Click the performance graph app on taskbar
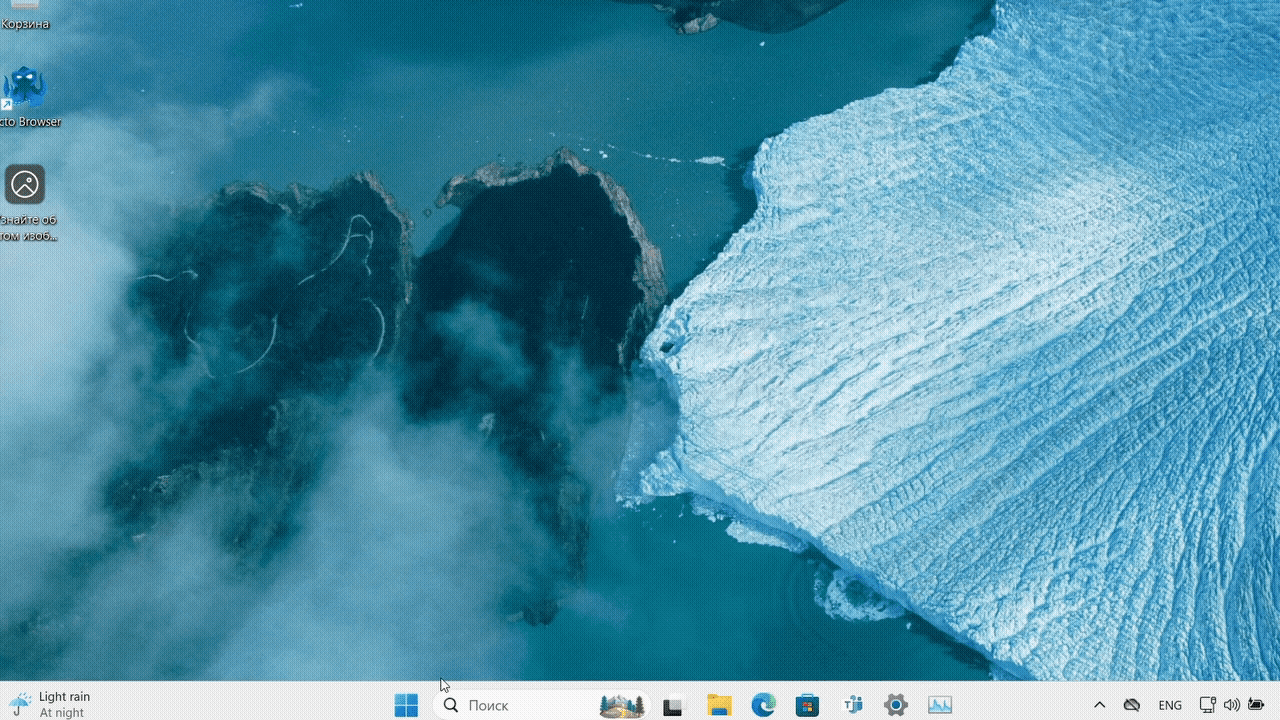This screenshot has width=1280, height=720. [x=939, y=705]
